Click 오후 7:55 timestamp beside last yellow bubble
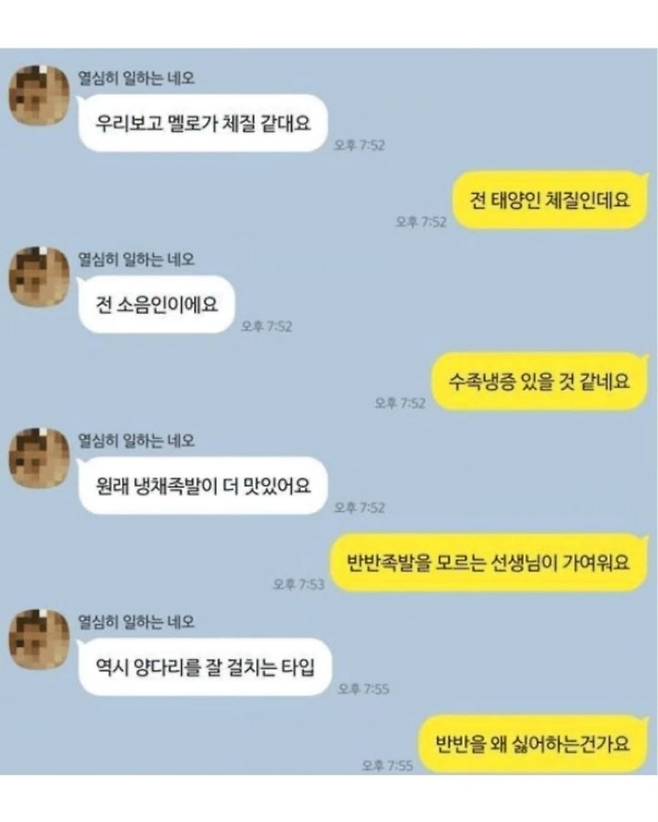 [387, 766]
